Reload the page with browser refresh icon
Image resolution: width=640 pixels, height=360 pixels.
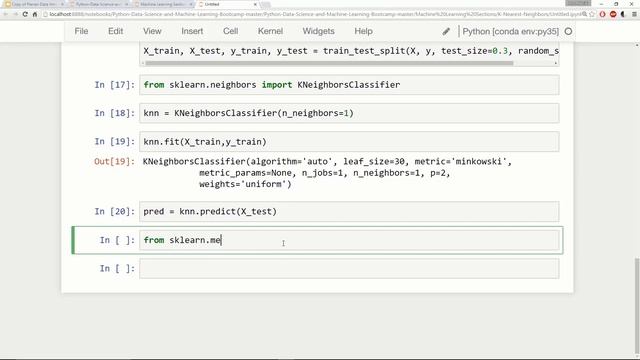click(25, 14)
